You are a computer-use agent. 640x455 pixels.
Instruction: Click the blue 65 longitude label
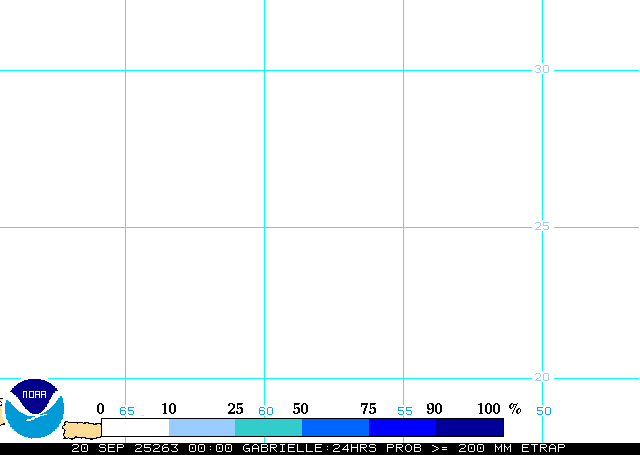[127, 411]
